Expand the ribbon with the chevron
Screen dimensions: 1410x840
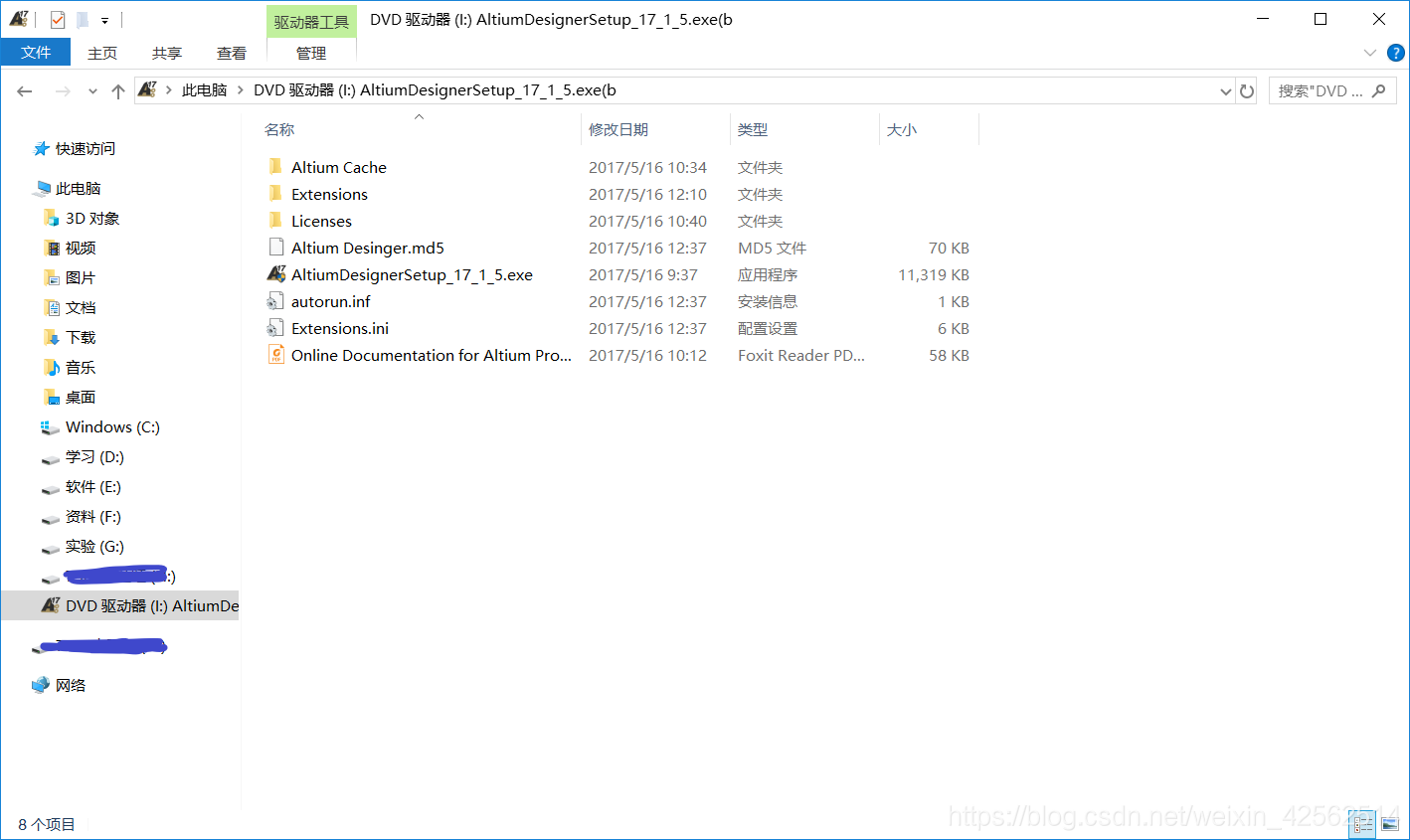(1369, 53)
